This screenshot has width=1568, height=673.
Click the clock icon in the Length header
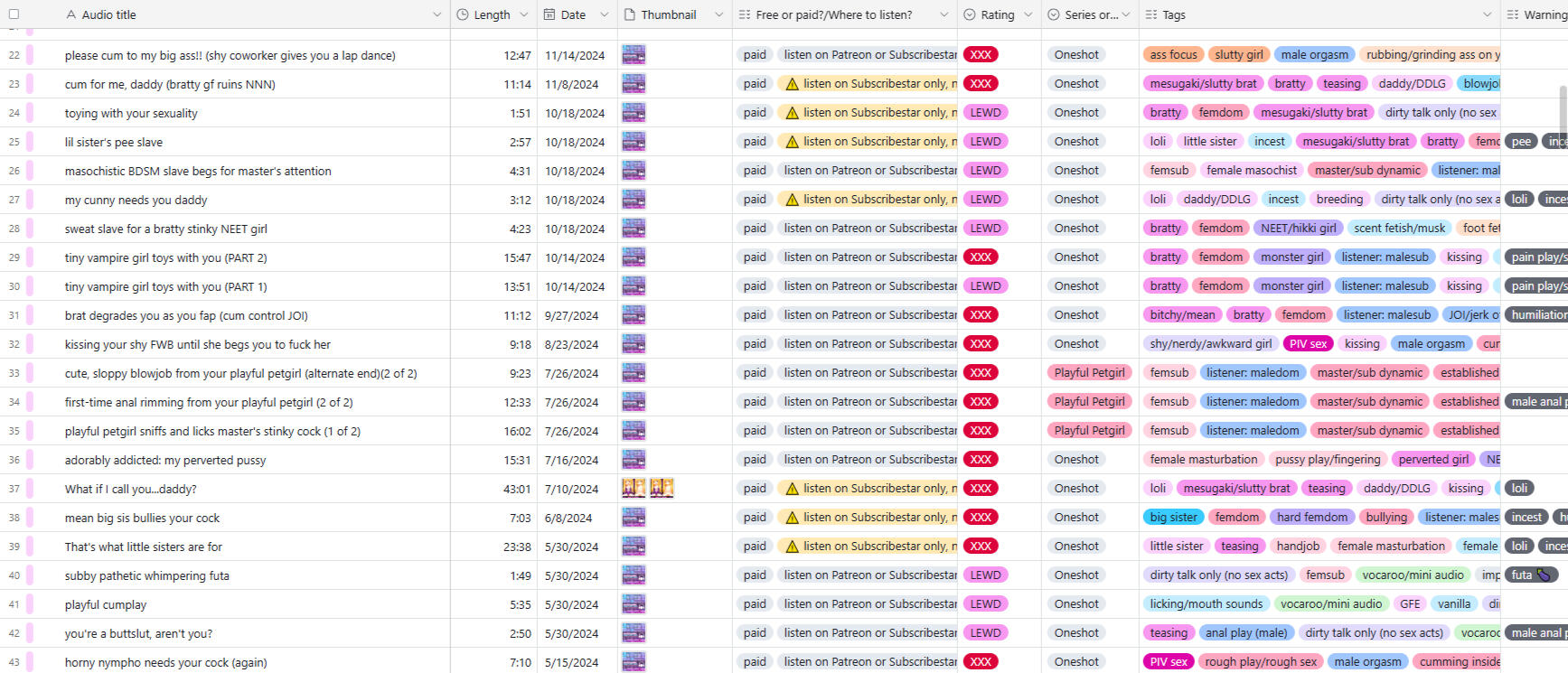463,14
